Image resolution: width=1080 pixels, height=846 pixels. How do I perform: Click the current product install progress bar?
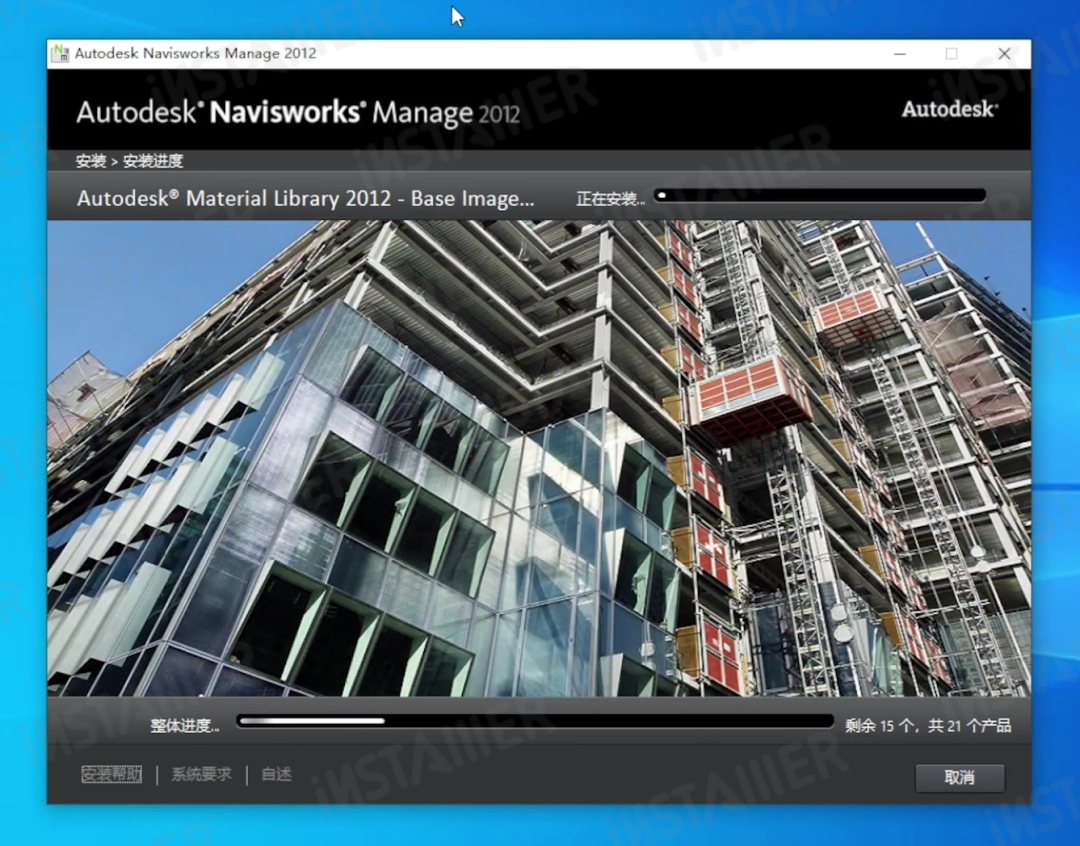tap(820, 196)
